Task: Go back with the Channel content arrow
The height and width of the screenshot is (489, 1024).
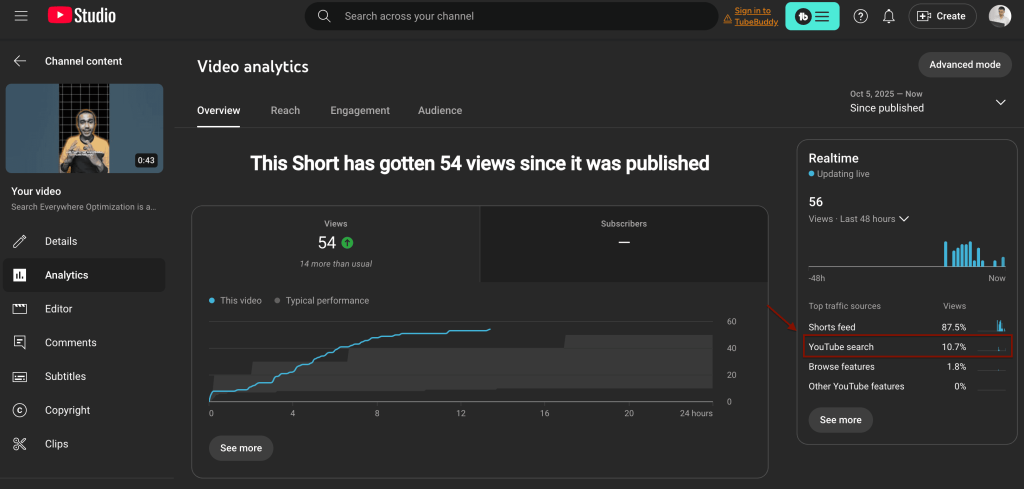Action: [20, 61]
